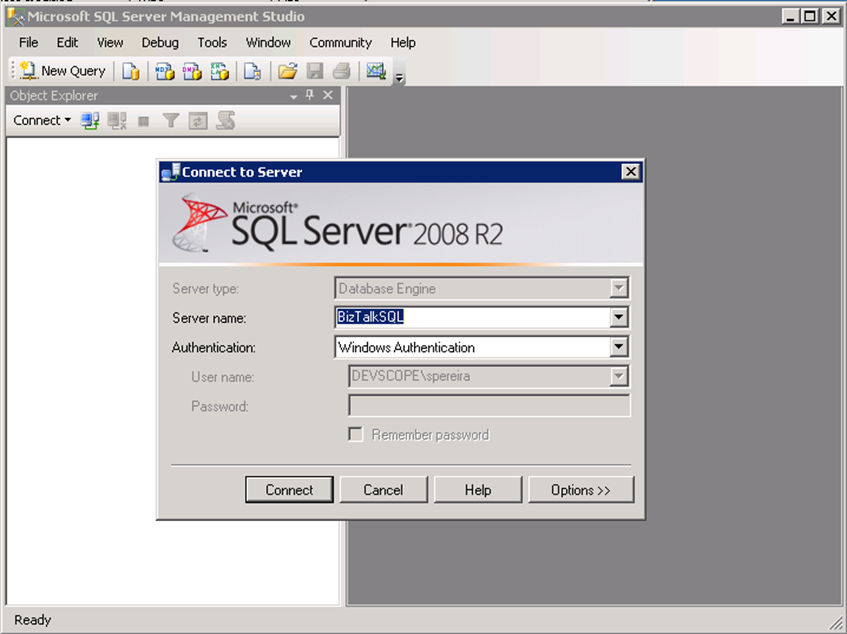The image size is (847, 634).
Task: Click the Script icon in Object Explorer toolbar
Action: (x=225, y=120)
